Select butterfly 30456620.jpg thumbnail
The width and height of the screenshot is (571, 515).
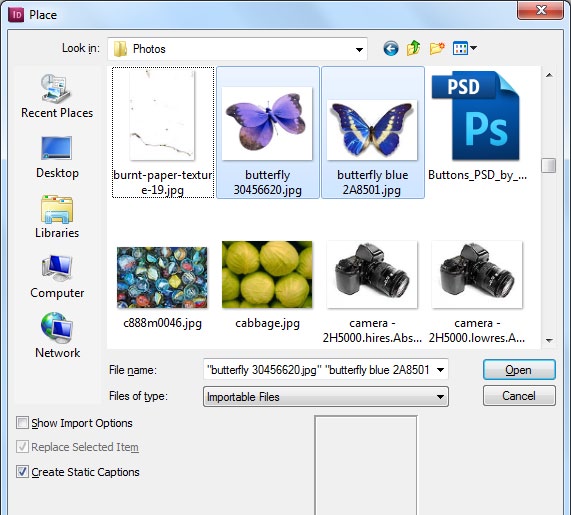click(x=267, y=123)
